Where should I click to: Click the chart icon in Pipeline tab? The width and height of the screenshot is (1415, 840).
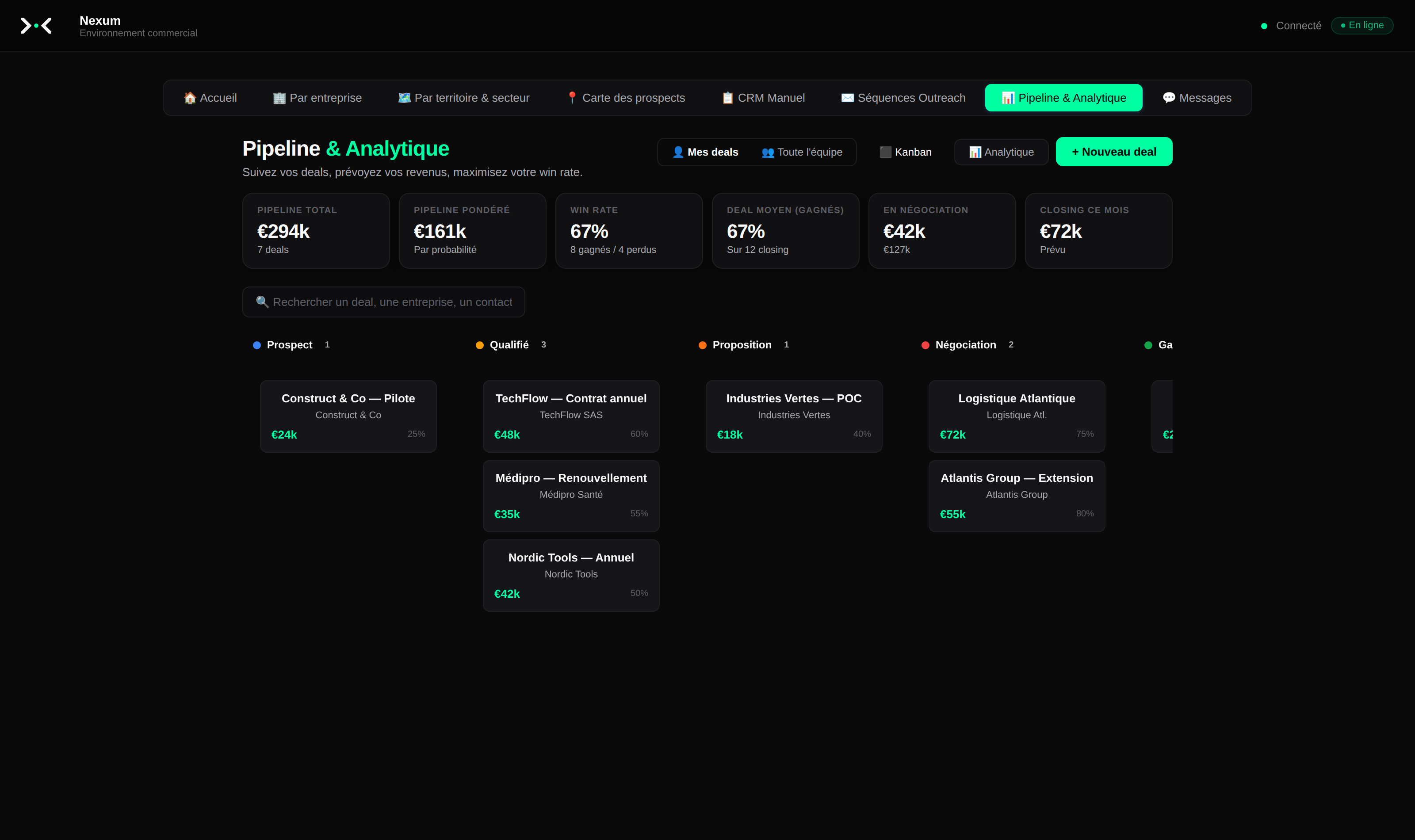[1008, 98]
